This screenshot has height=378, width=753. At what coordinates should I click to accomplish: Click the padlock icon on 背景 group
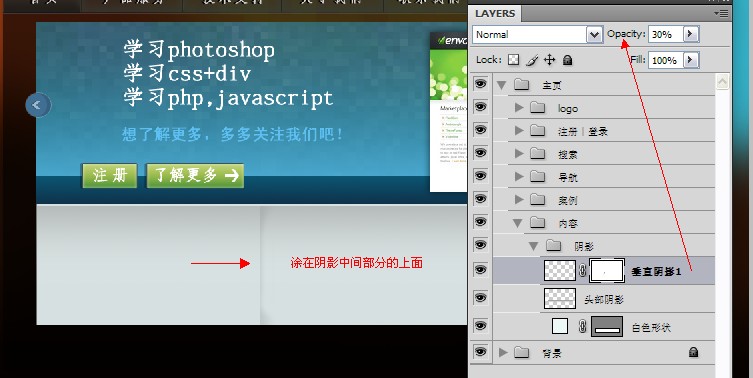click(693, 352)
